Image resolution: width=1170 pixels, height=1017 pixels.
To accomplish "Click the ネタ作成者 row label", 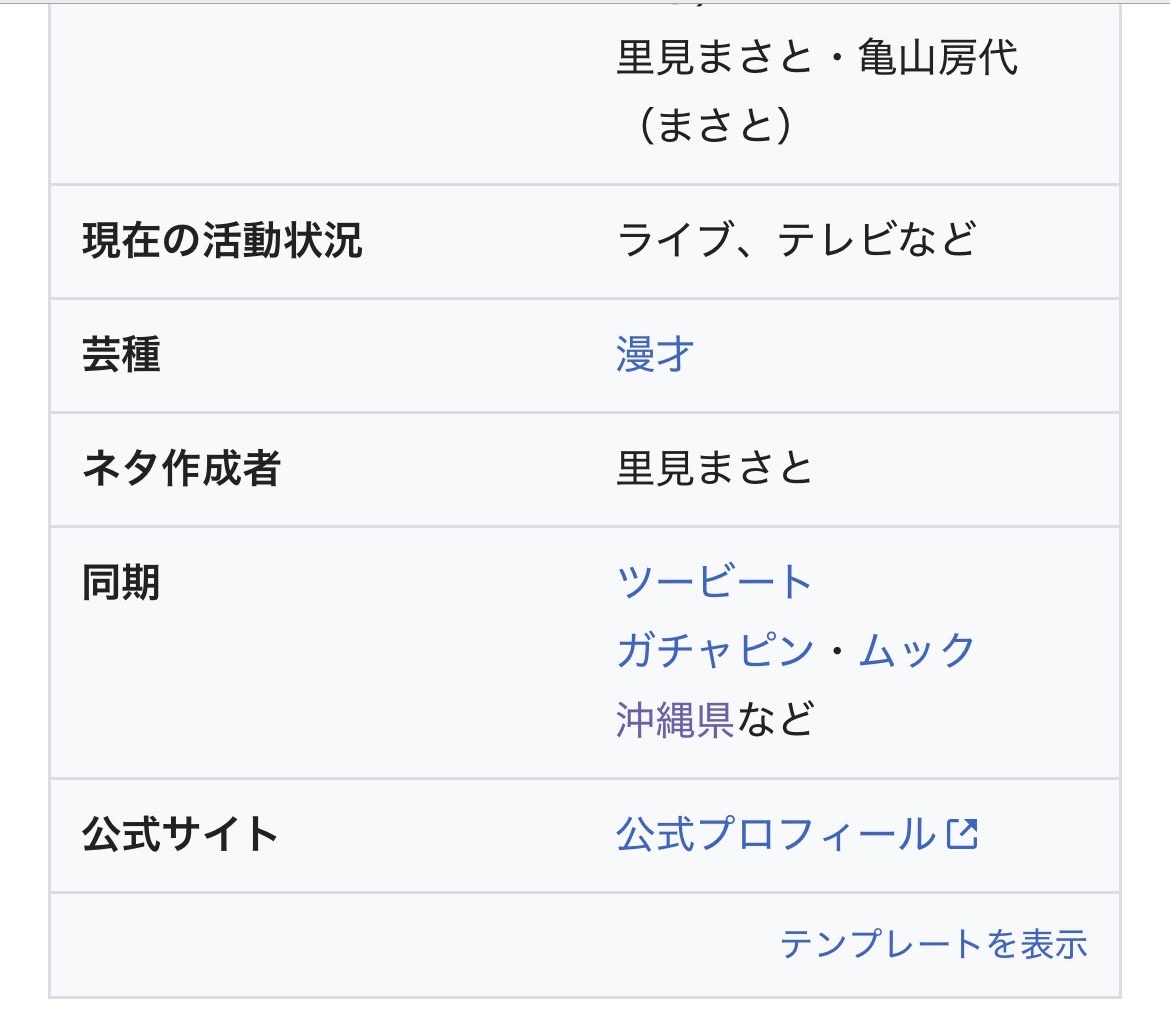I will (181, 469).
